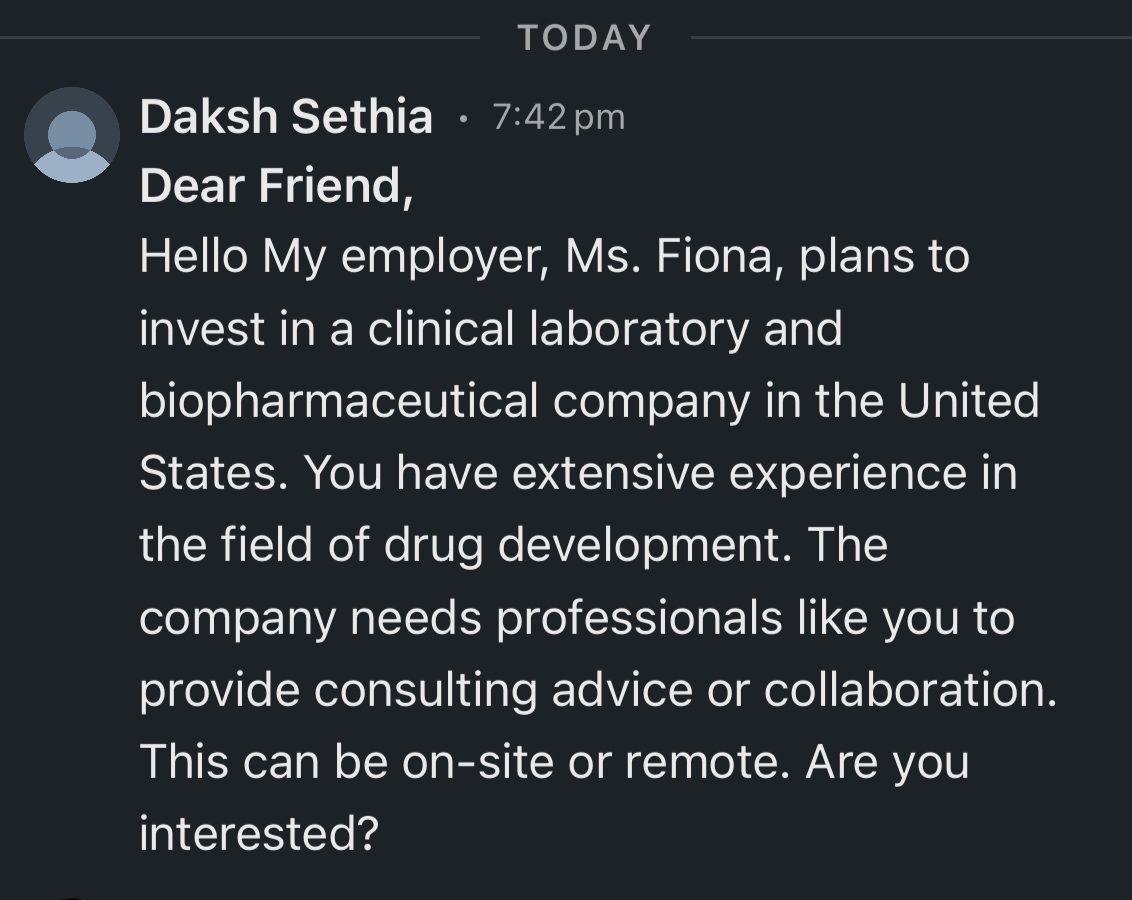Click the line 'States. You have extensive experience in'
Viewport: 1132px width, 900px height.
[x=578, y=473]
